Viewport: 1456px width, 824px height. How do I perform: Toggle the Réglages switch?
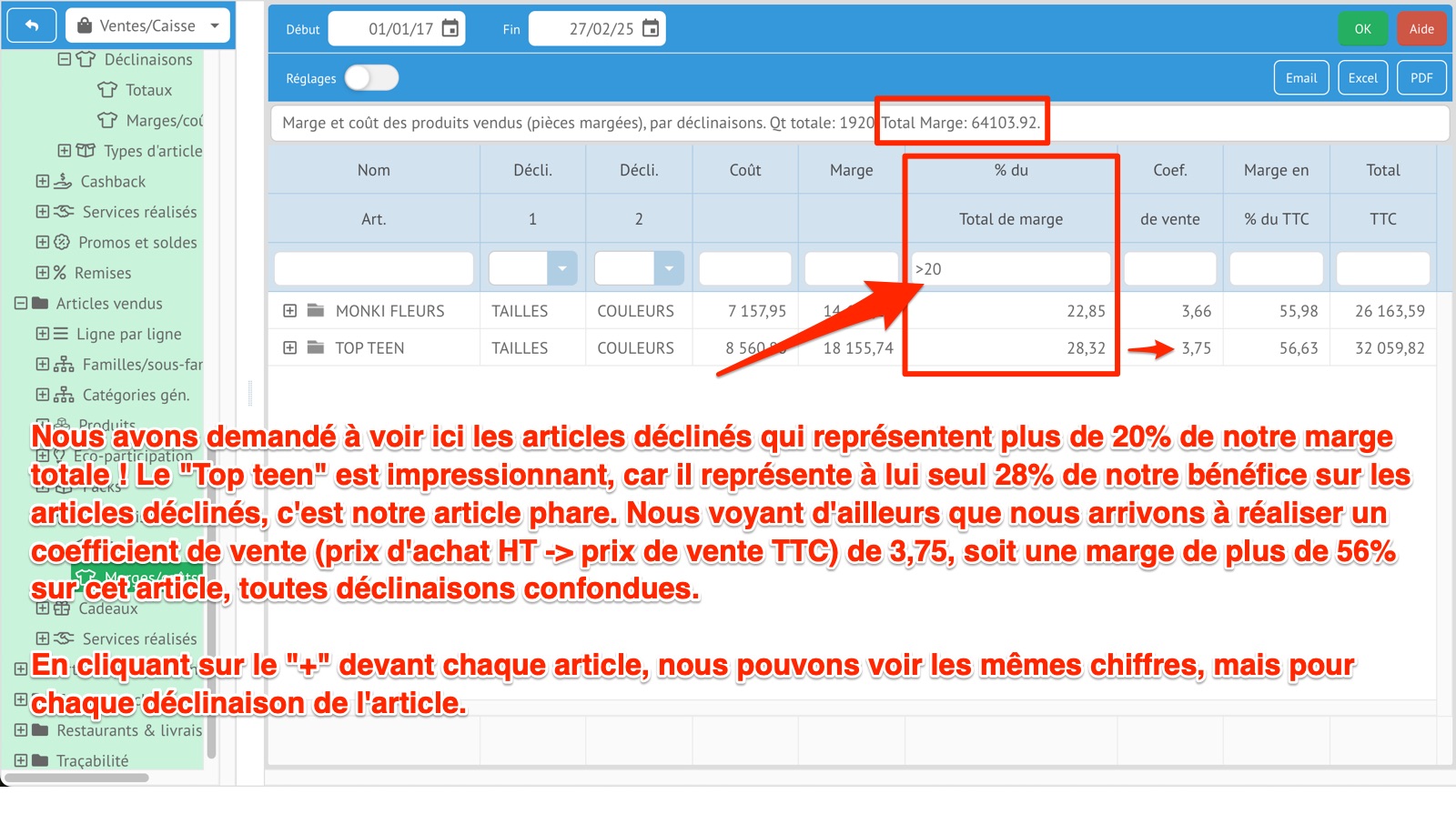click(371, 78)
